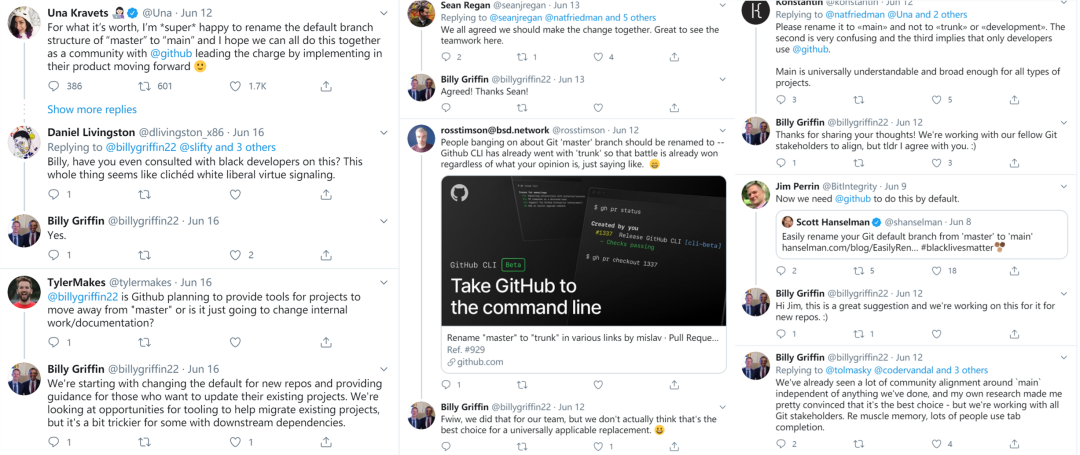Click Show more replies link
This screenshot has width=1080, height=455.
click(x=92, y=109)
